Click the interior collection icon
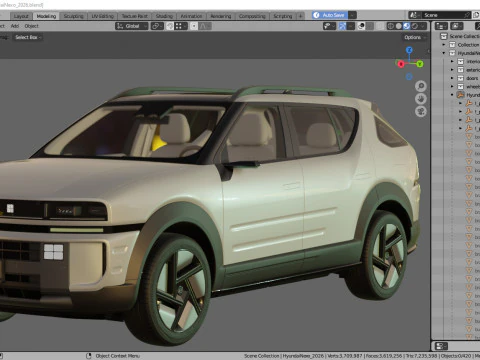 pos(461,61)
